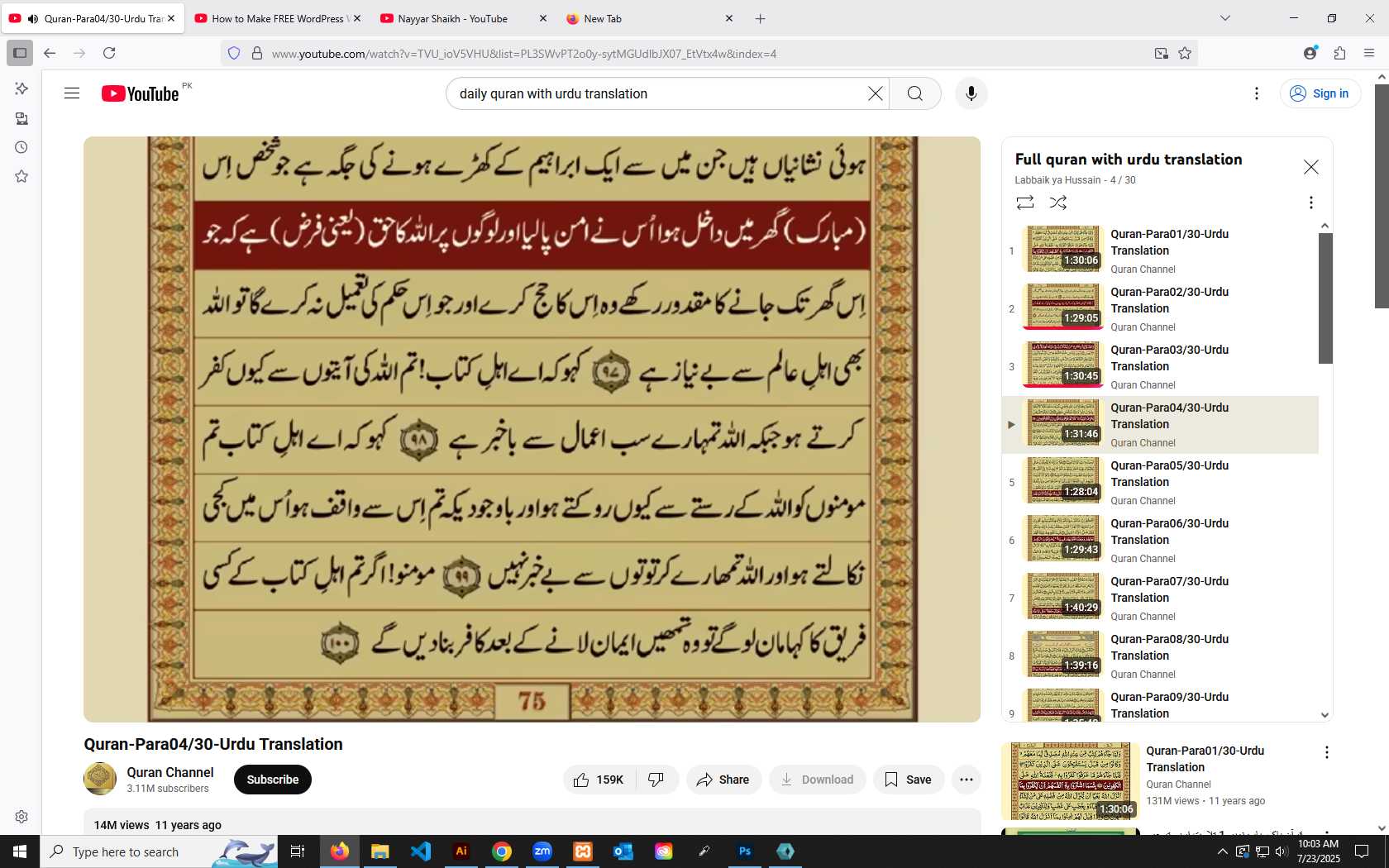1389x868 pixels.
Task: Open the YouTube hamburger guide menu
Action: tap(72, 93)
